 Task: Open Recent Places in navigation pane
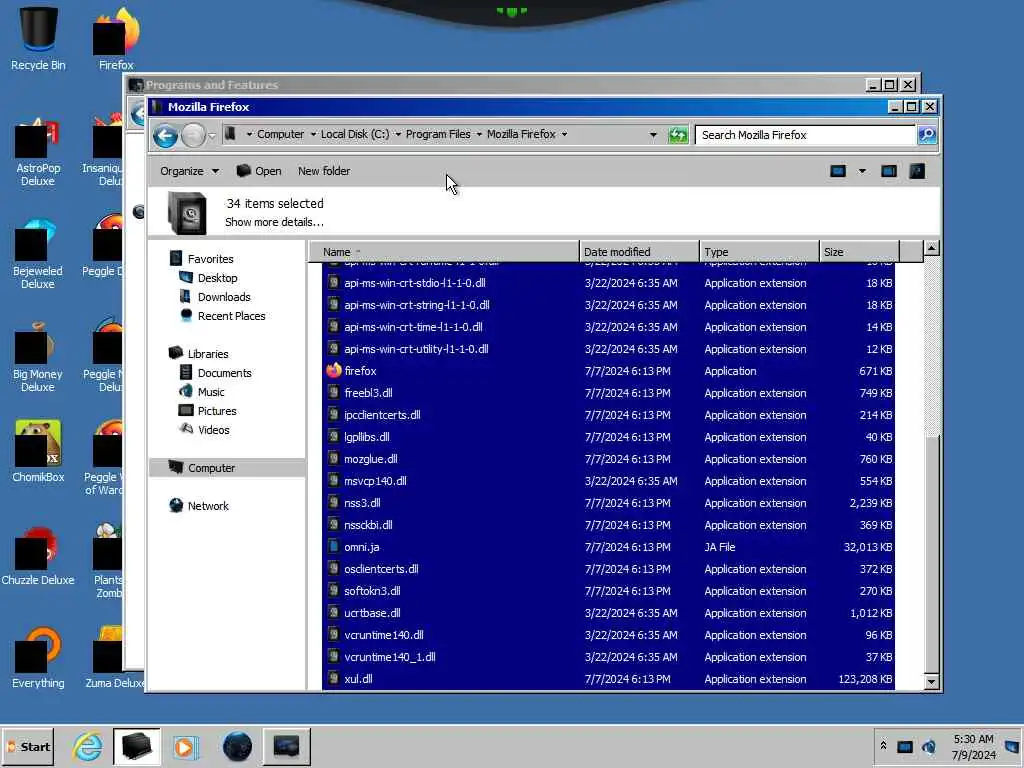coord(231,315)
